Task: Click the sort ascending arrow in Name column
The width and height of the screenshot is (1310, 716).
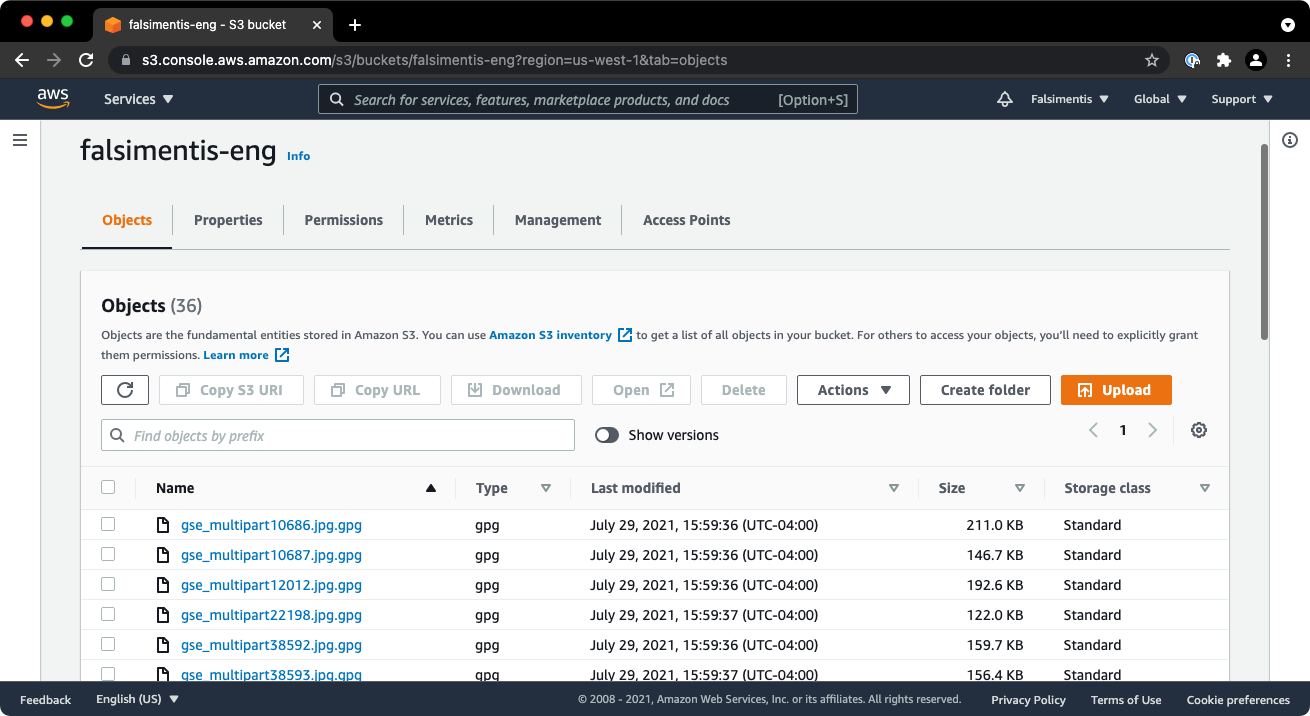Action: pyautogui.click(x=431, y=488)
